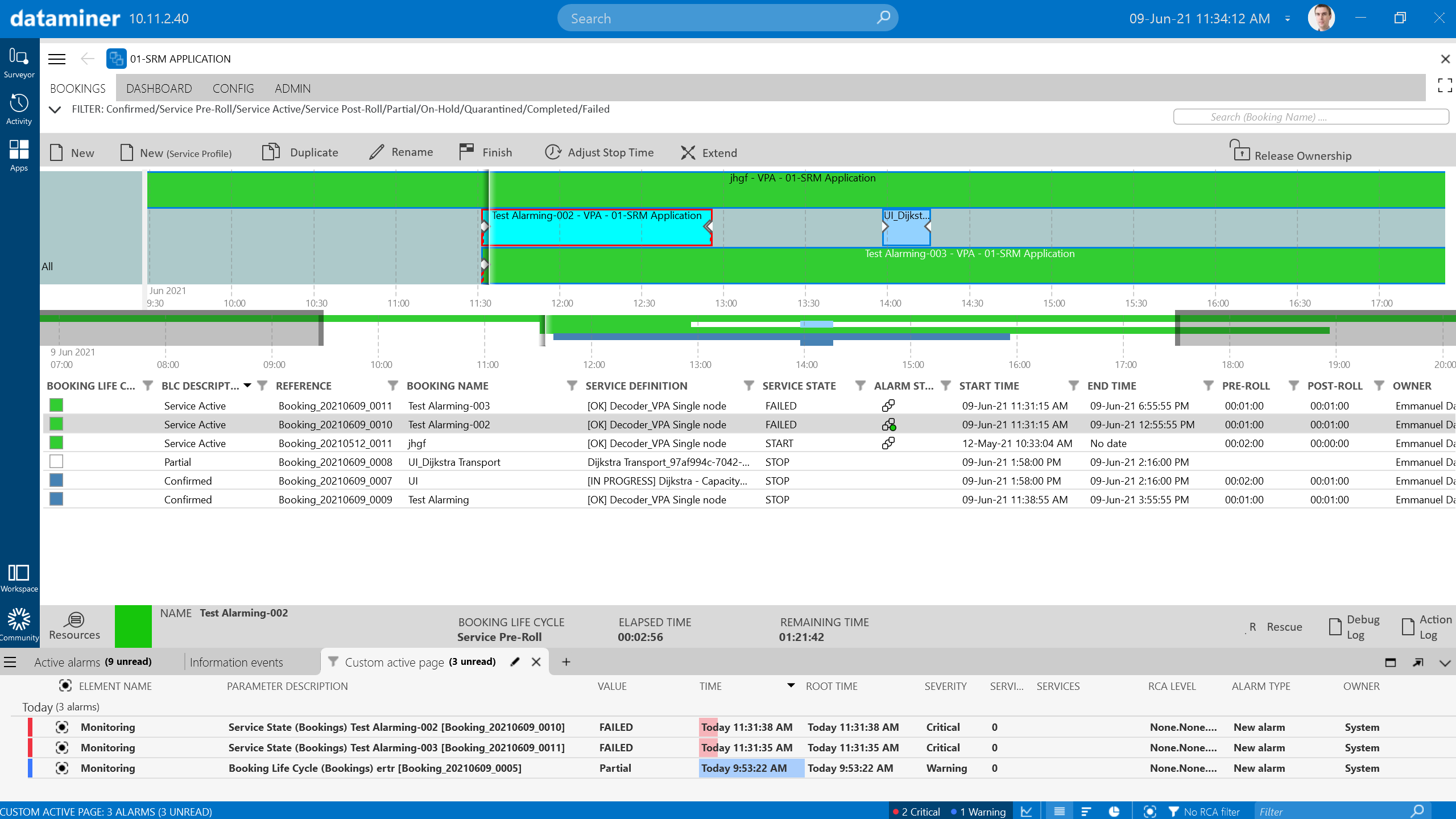
Task: Toggle the Booking Life Cycle column filter
Action: click(148, 386)
